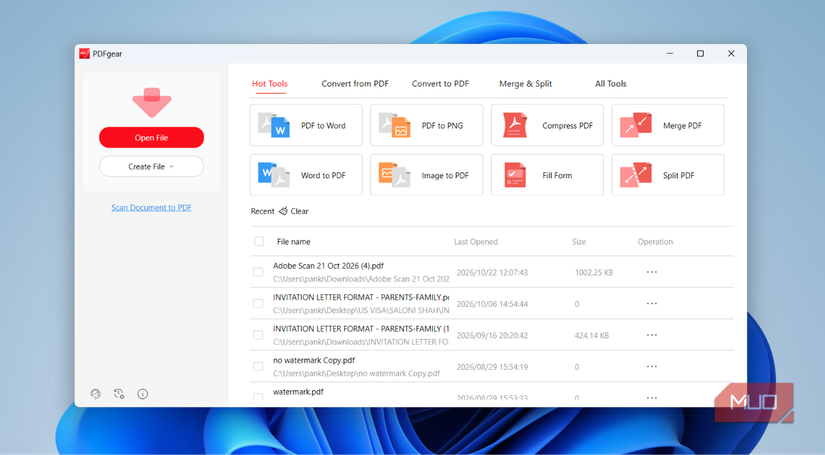This screenshot has width=825, height=455.
Task: Click the red Open File button
Action: pyautogui.click(x=152, y=137)
